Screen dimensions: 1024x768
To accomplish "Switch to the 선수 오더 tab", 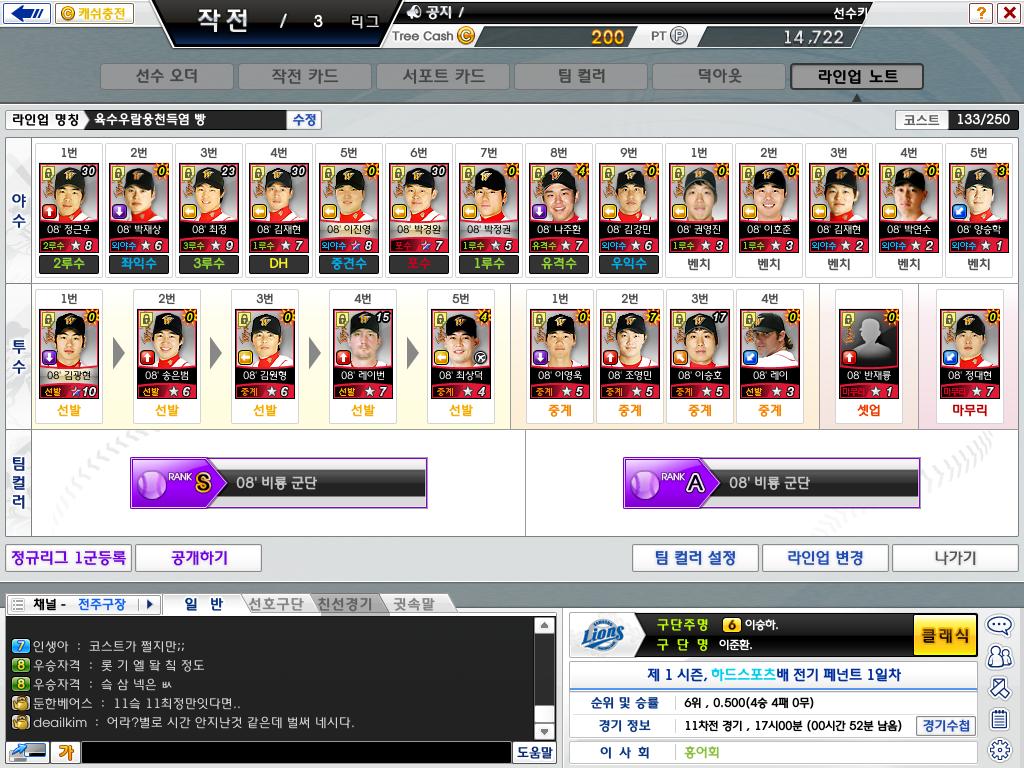I will tap(167, 76).
